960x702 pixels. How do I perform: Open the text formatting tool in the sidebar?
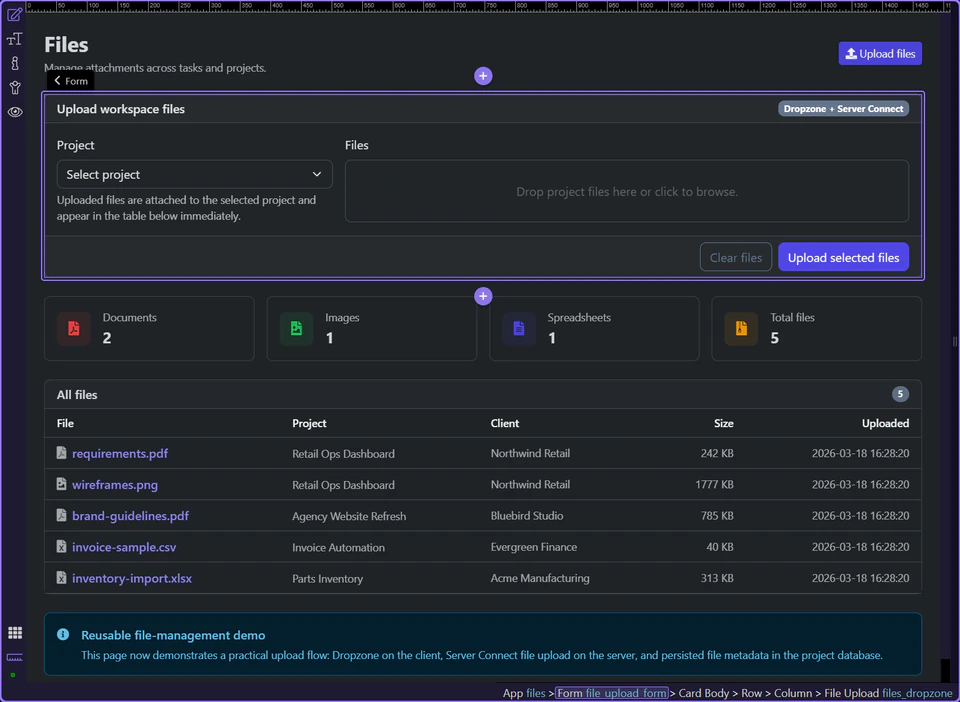click(14, 38)
